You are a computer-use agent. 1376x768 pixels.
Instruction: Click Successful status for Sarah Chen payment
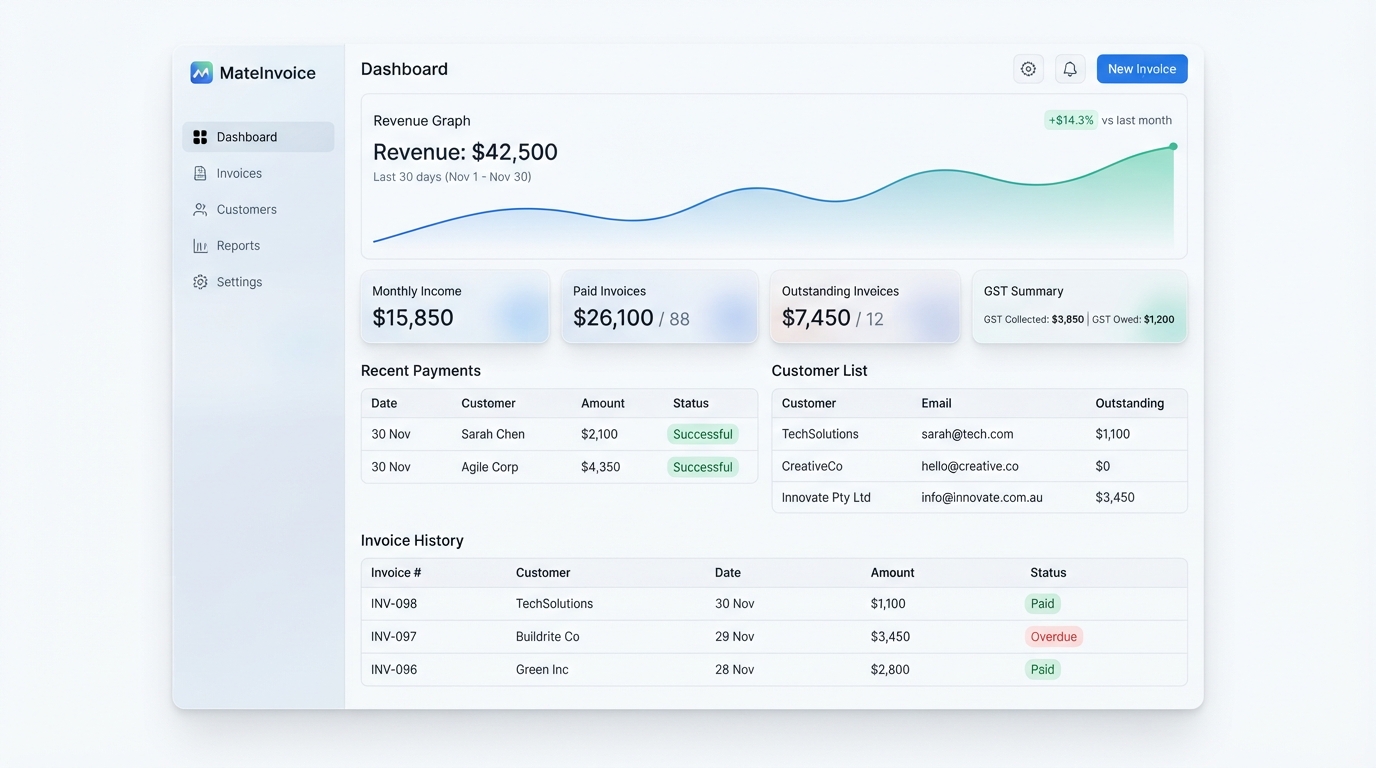pos(703,434)
